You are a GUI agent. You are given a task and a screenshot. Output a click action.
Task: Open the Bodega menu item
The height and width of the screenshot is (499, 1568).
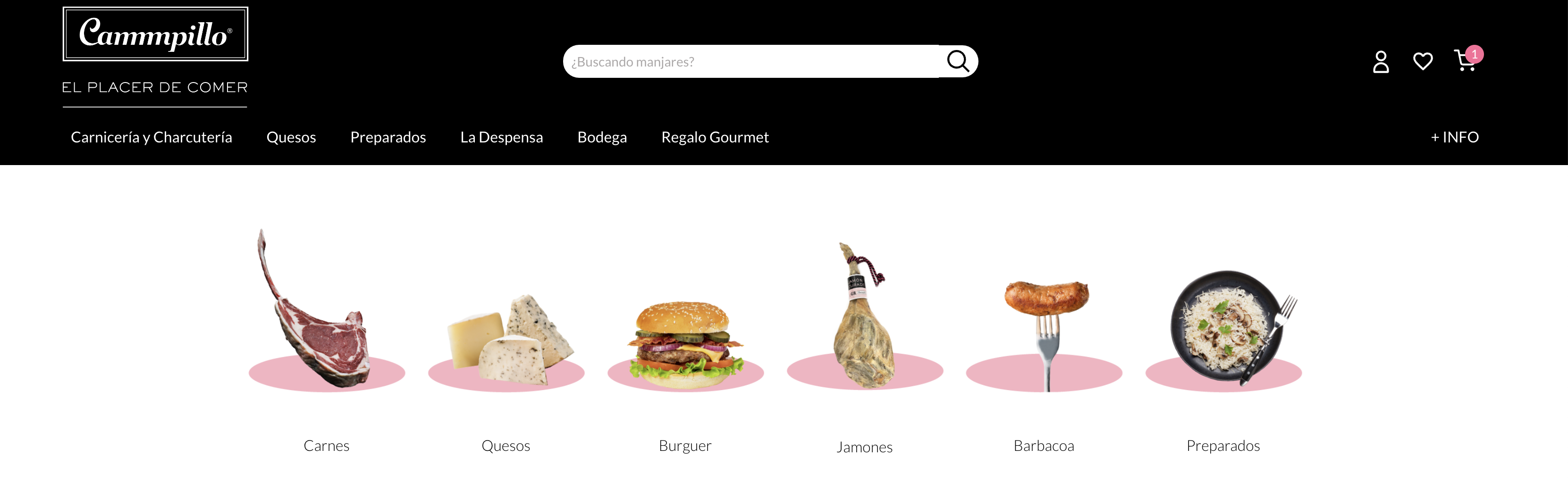(x=602, y=137)
